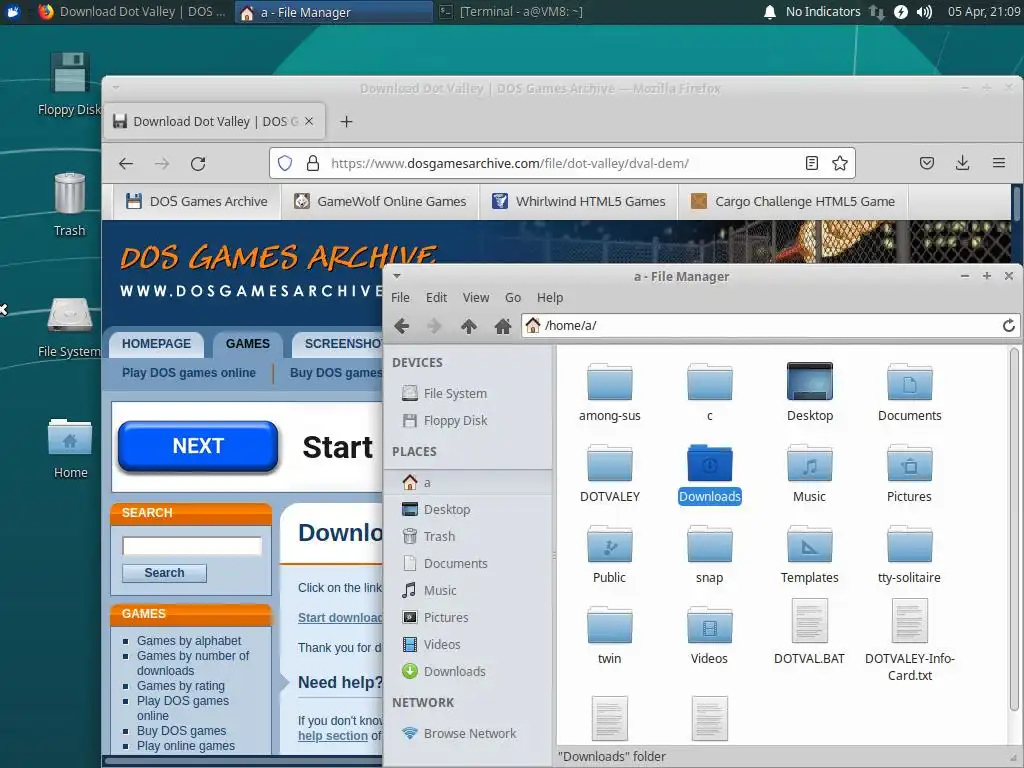The width and height of the screenshot is (1024, 768).
Task: Open GameWolf Online Games bookmark
Action: [x=380, y=201]
